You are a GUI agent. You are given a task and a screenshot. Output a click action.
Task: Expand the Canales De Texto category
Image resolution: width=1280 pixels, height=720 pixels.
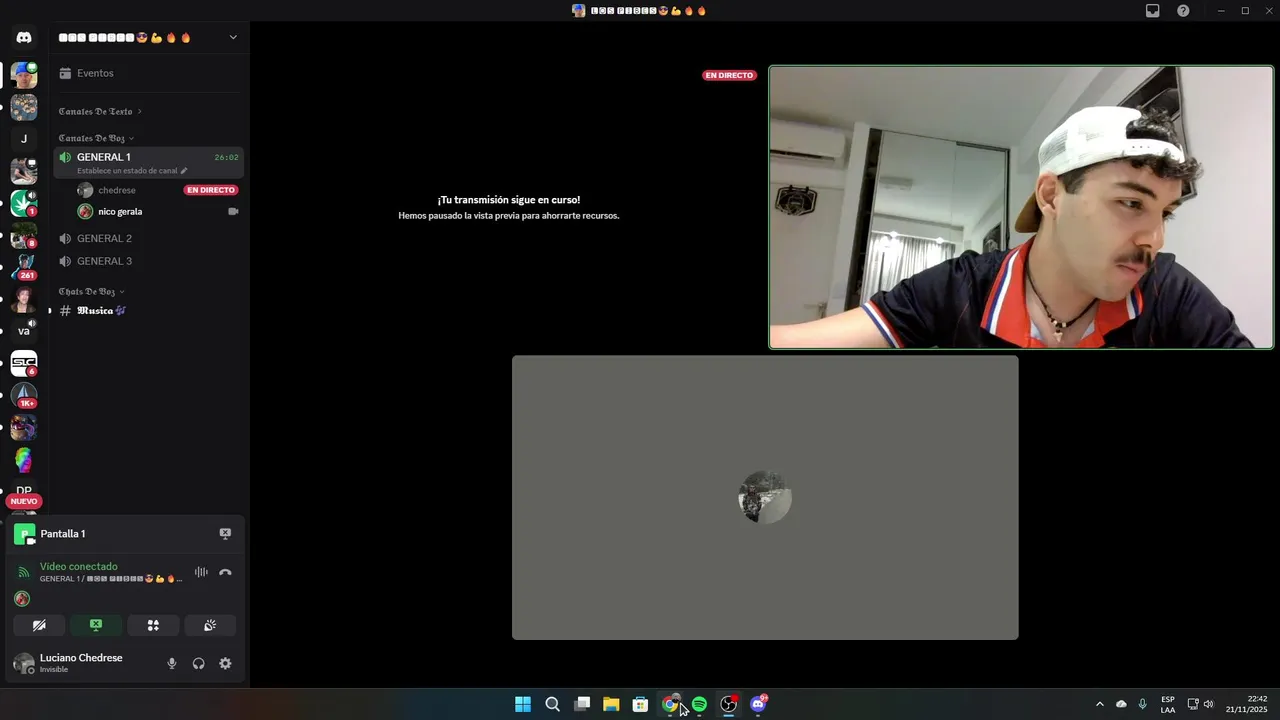point(100,111)
